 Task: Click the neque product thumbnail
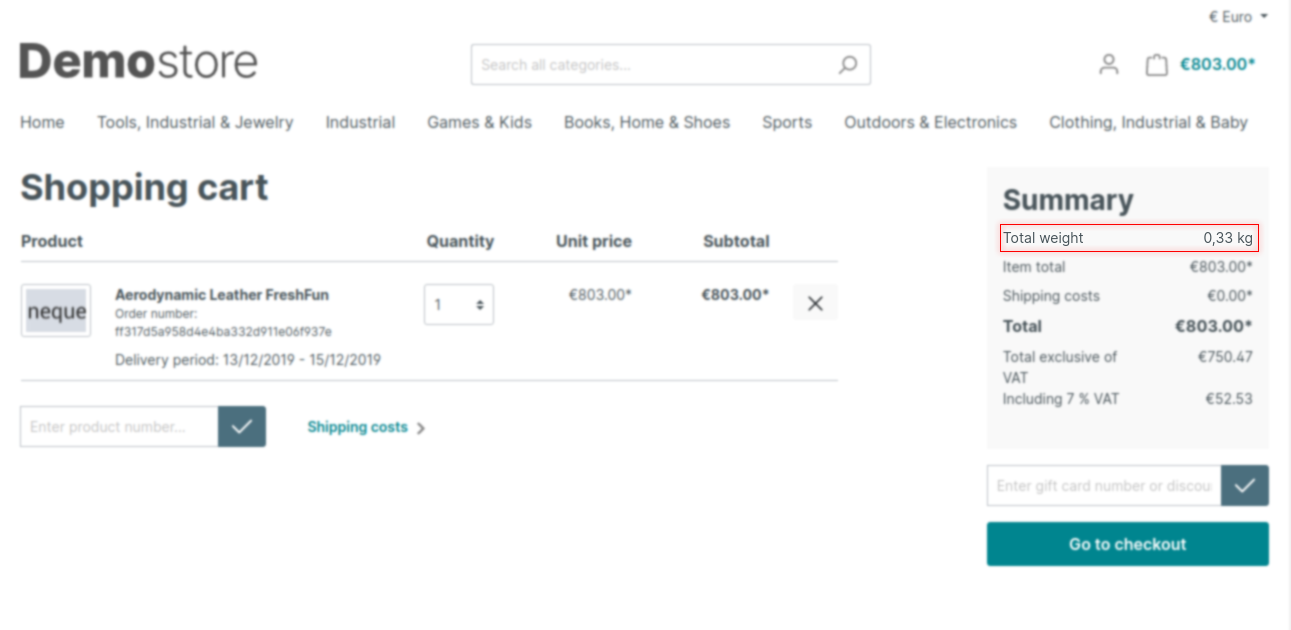coord(56,311)
